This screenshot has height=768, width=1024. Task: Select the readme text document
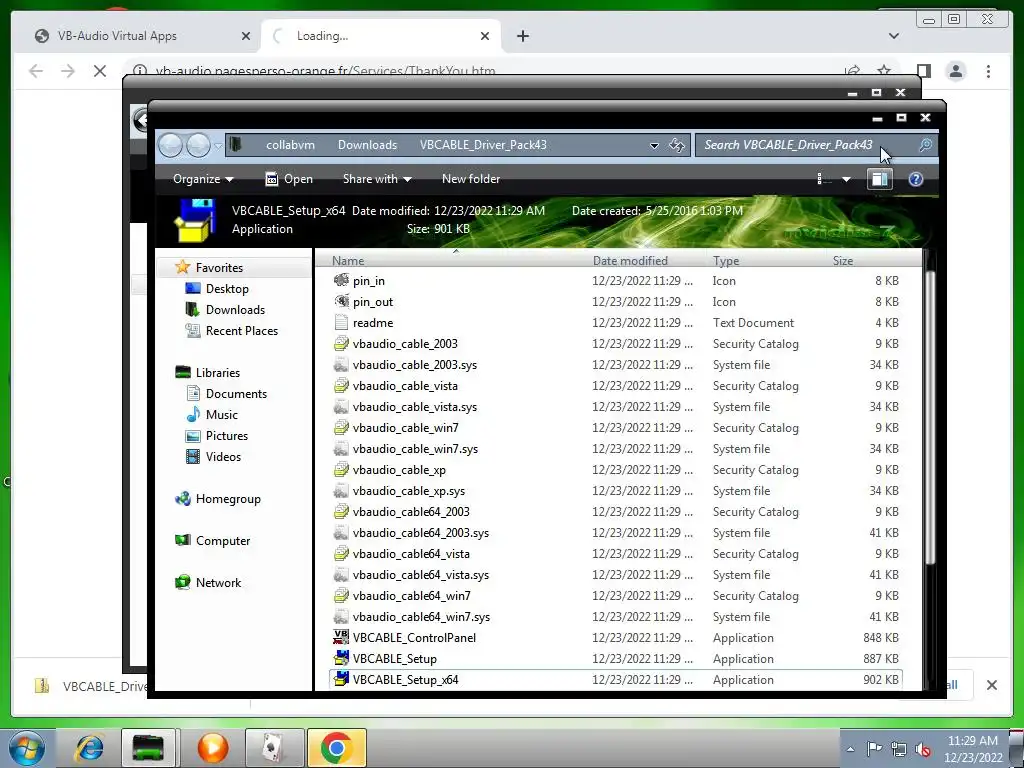pyautogui.click(x=372, y=323)
